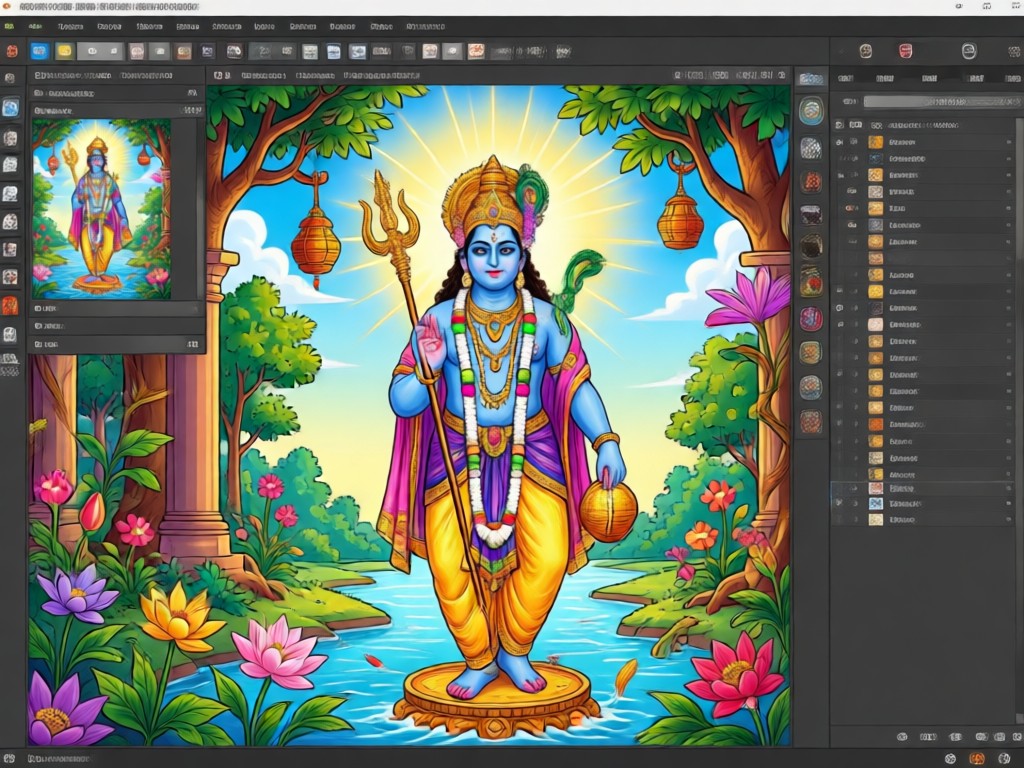Click the round gray icon above the layers panel
The width and height of the screenshot is (1024, 768).
969,51
